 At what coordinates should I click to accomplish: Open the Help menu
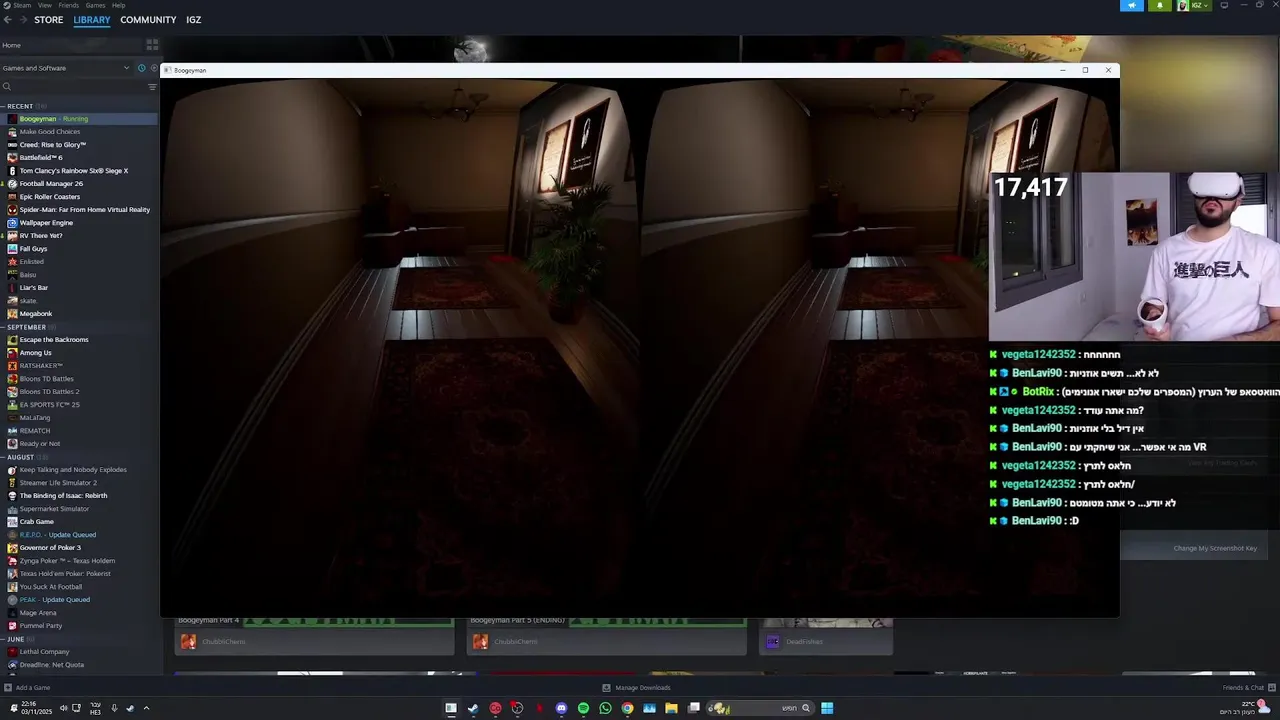pos(118,5)
